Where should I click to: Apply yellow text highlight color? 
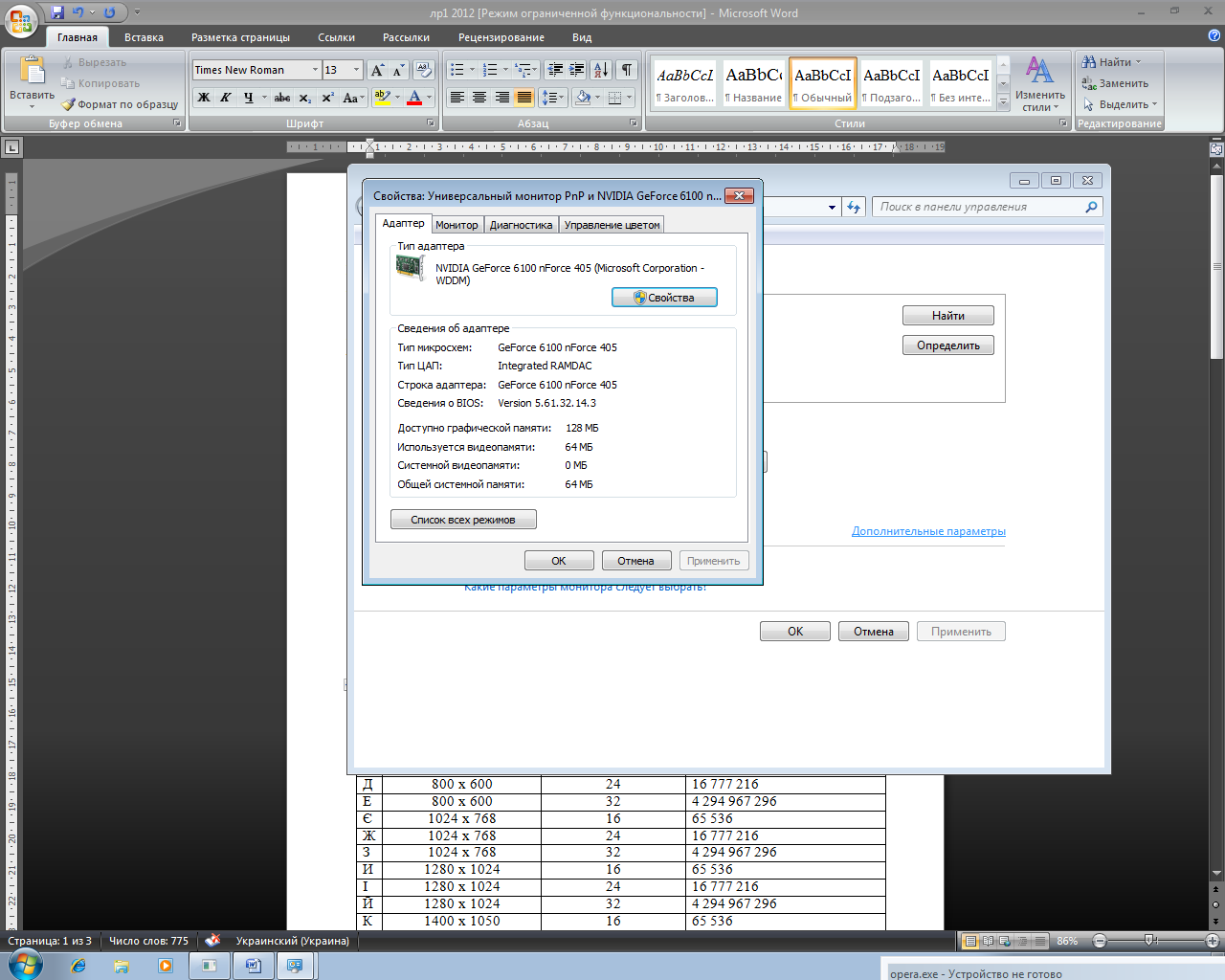[382, 98]
